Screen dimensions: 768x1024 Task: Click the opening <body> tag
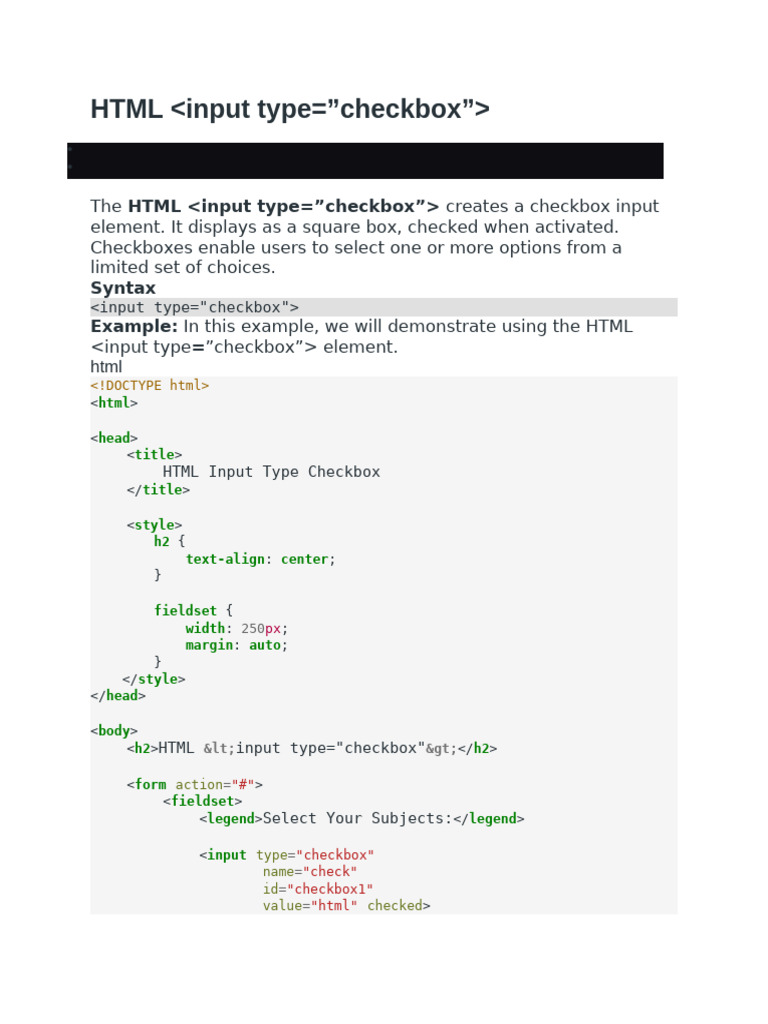point(114,731)
